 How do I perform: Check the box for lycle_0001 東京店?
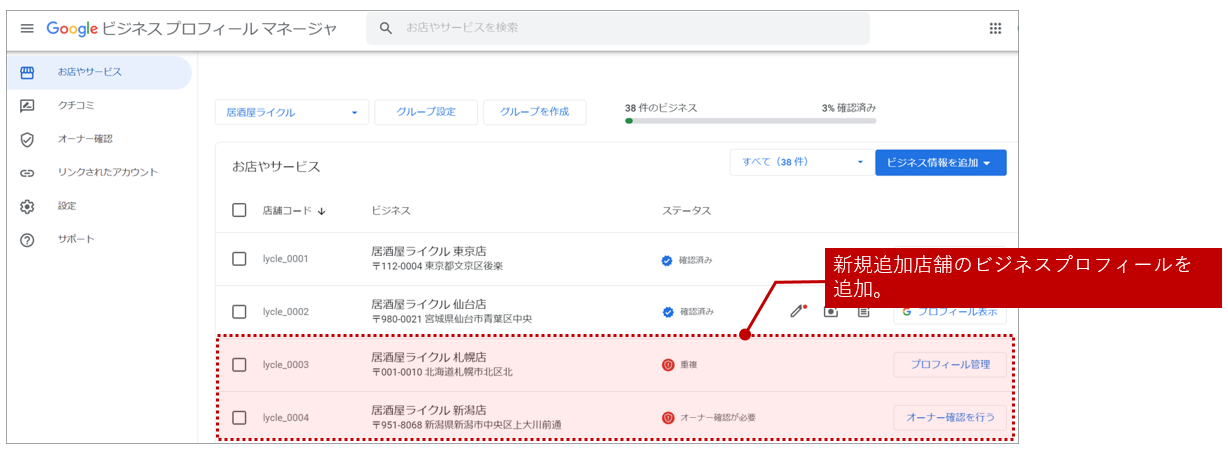point(239,259)
